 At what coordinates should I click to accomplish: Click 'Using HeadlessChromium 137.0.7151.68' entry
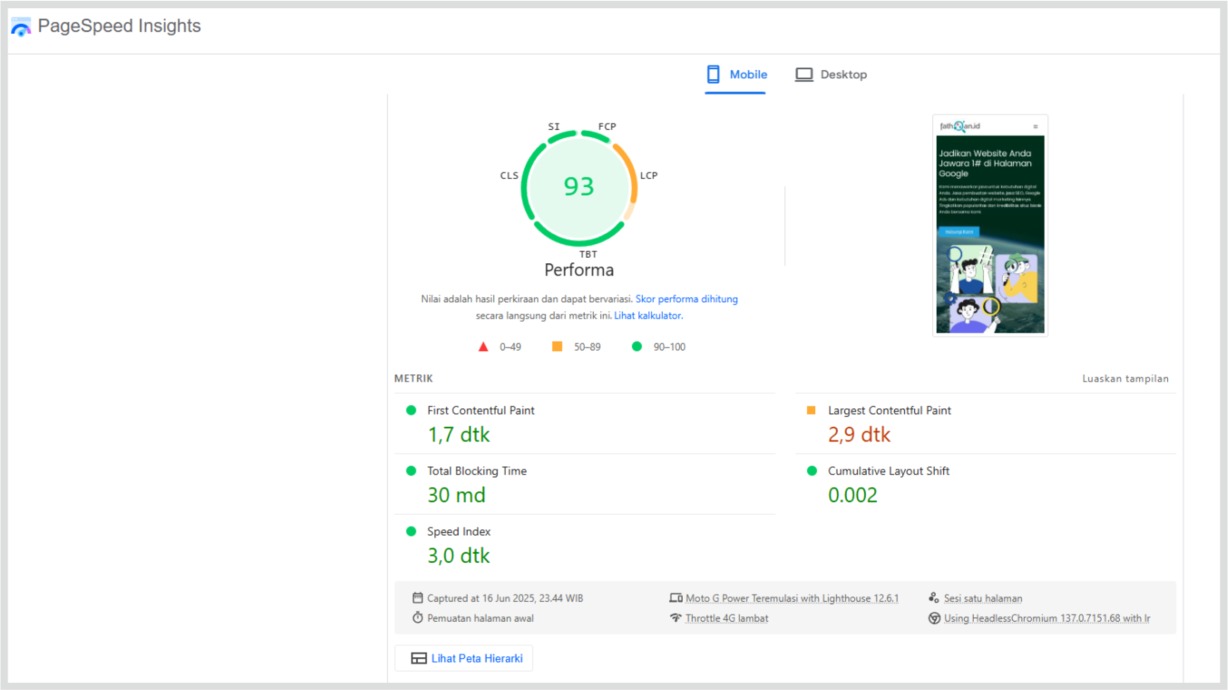1047,618
